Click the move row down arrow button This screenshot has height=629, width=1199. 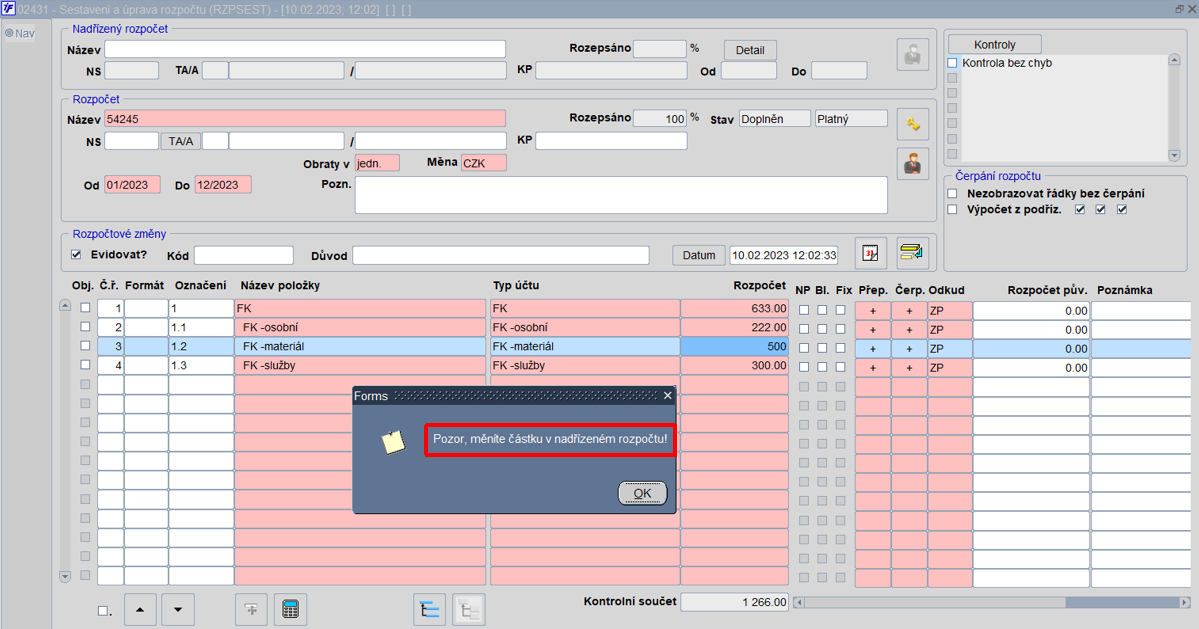(x=178, y=610)
